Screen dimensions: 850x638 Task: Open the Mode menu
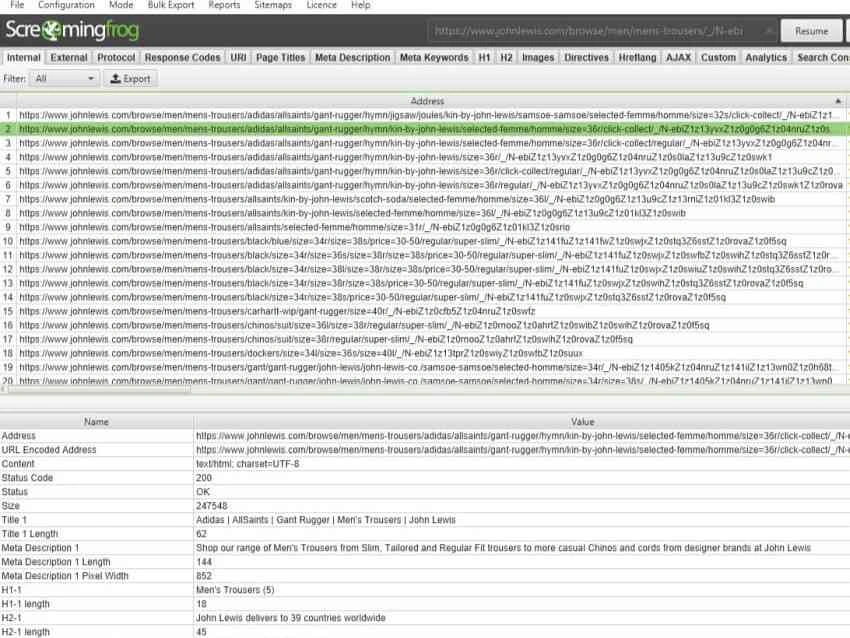coord(121,5)
